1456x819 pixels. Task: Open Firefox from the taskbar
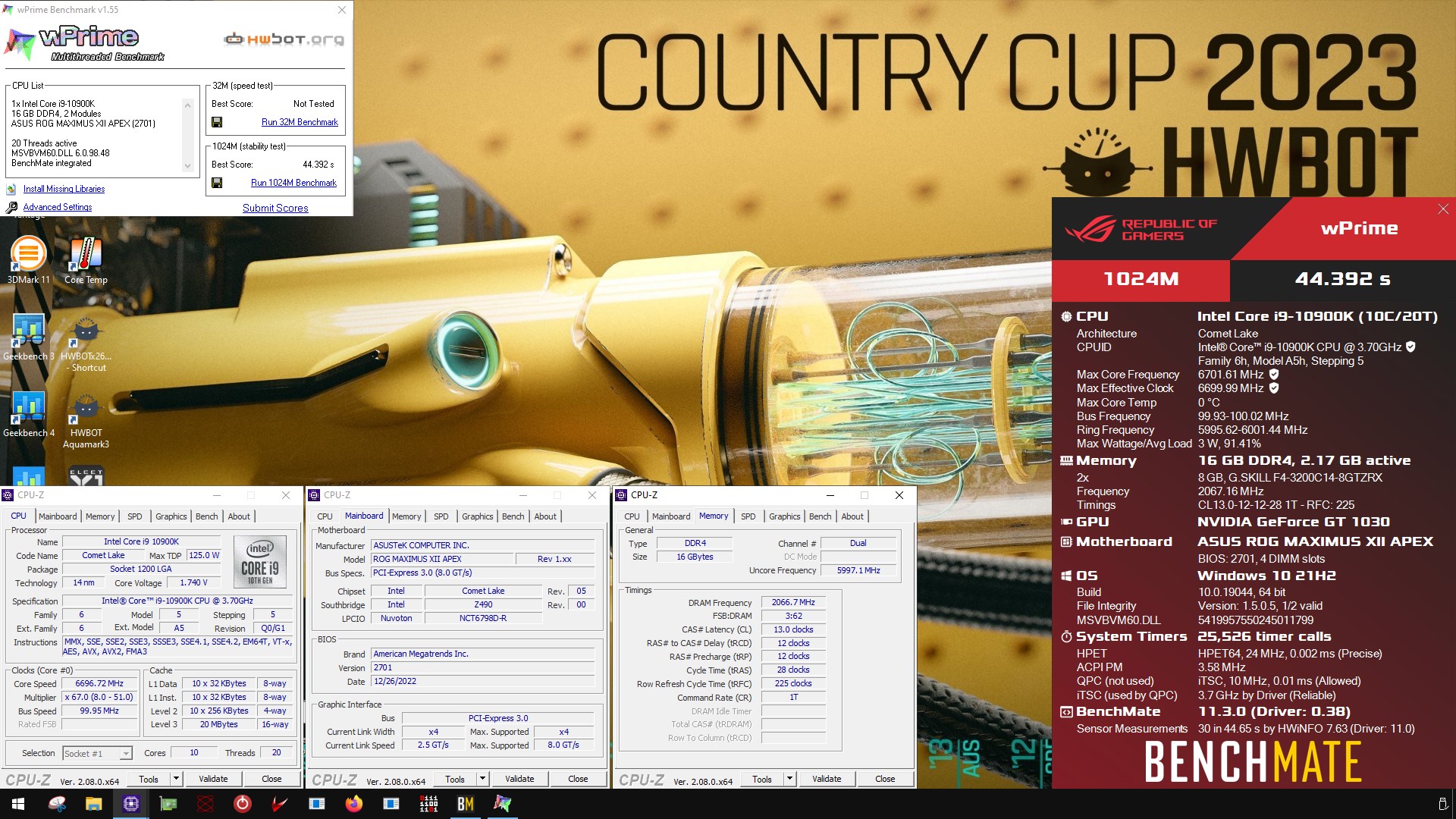[353, 804]
